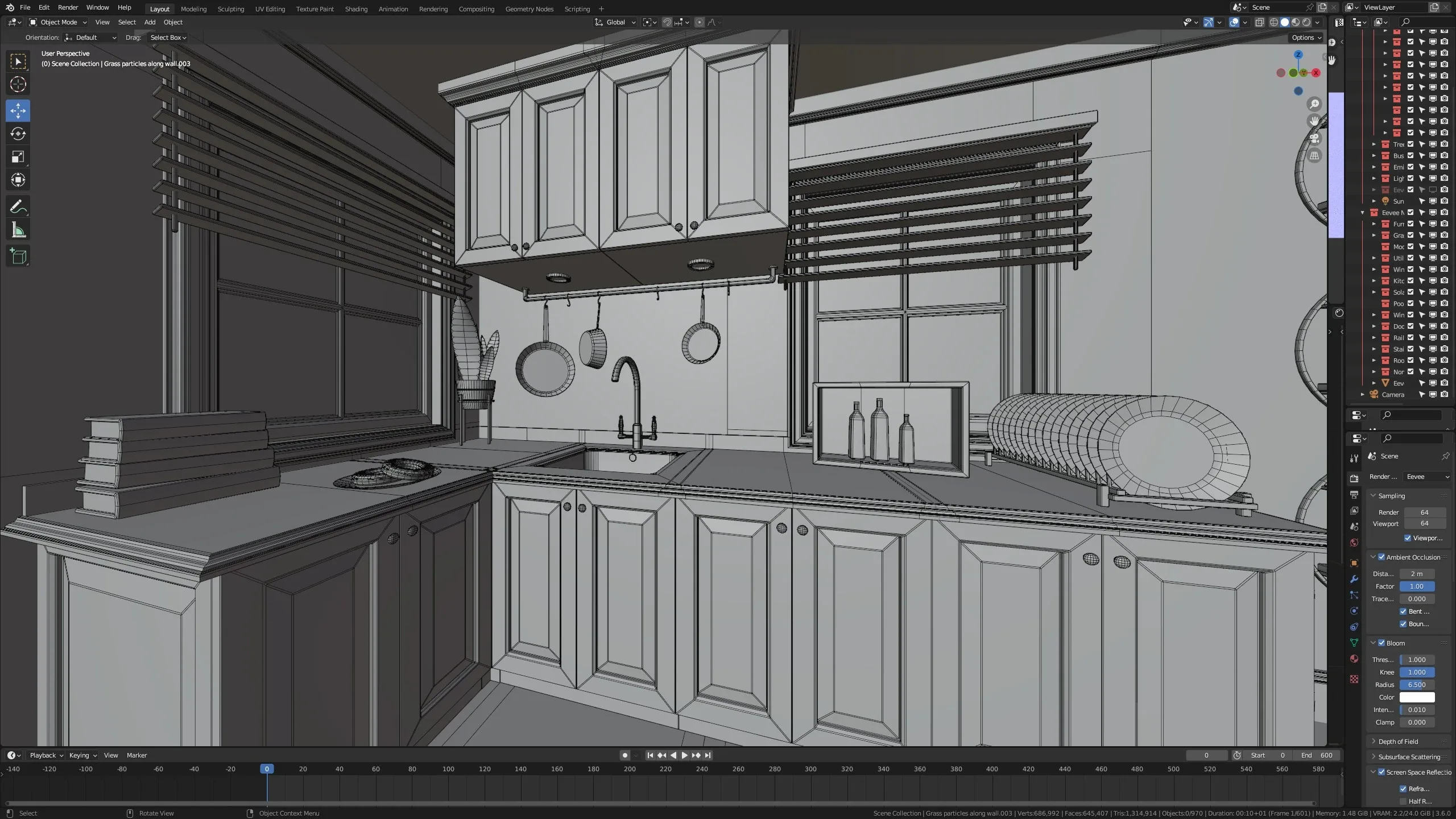Viewport: 1456px width, 819px height.
Task: Select the Measure tool
Action: coord(18,229)
